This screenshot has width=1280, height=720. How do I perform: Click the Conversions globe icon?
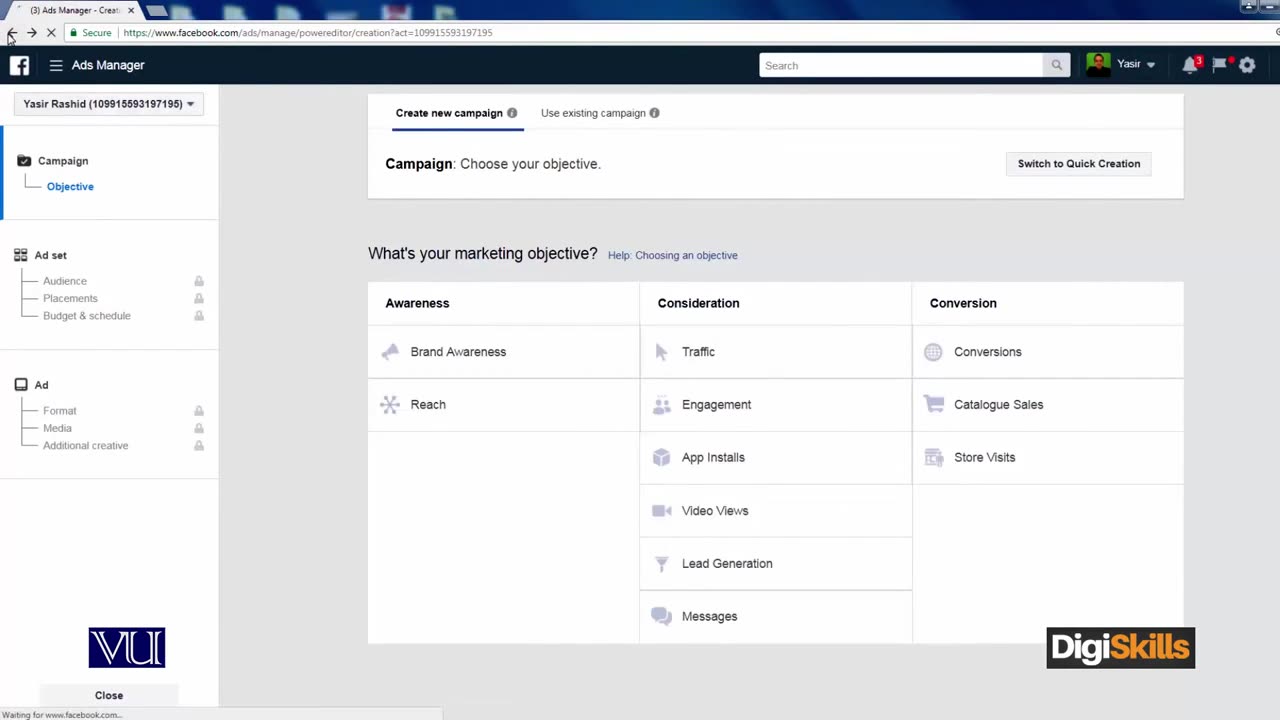tap(933, 352)
